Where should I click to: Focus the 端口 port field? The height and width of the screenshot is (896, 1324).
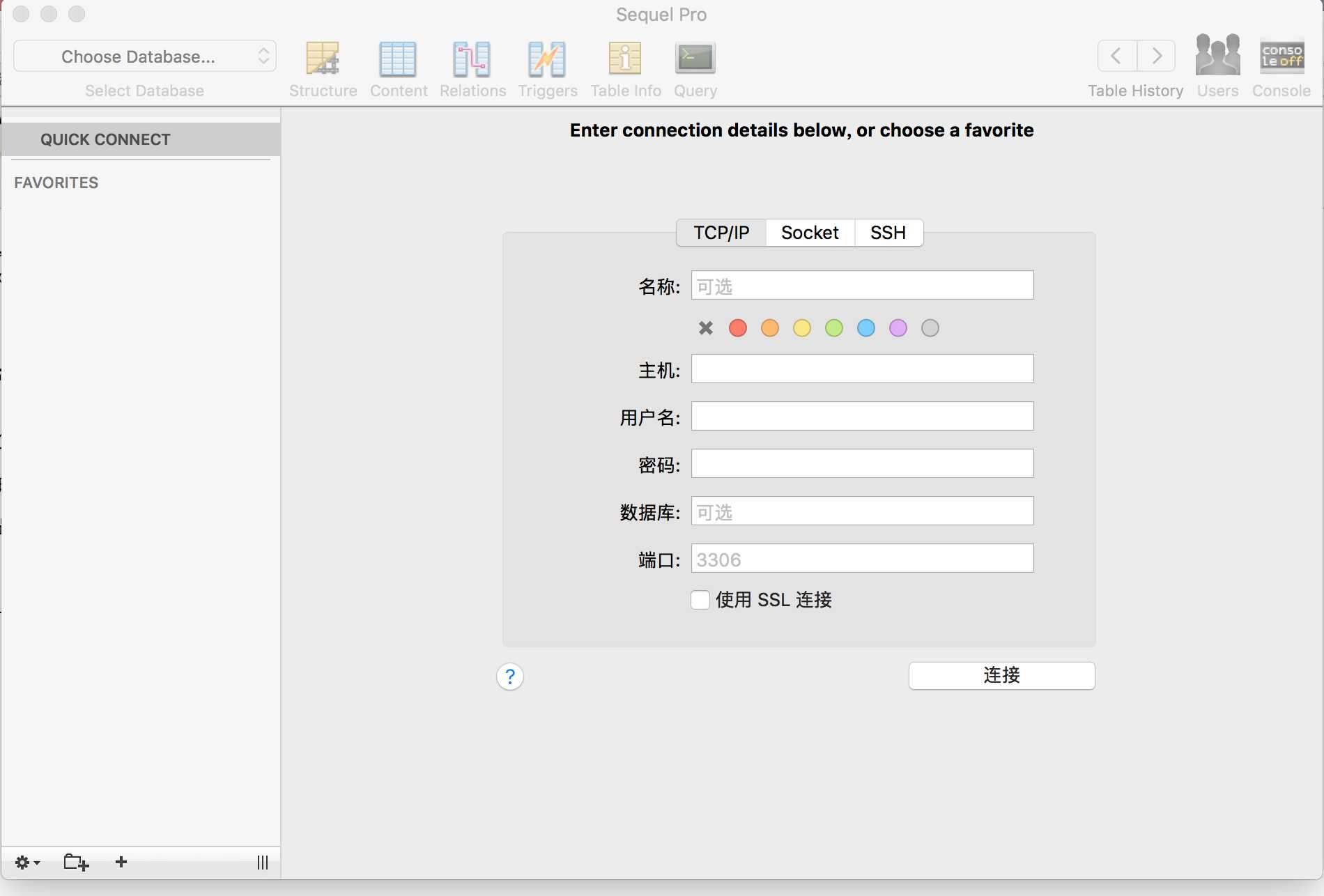pyautogui.click(x=862, y=558)
